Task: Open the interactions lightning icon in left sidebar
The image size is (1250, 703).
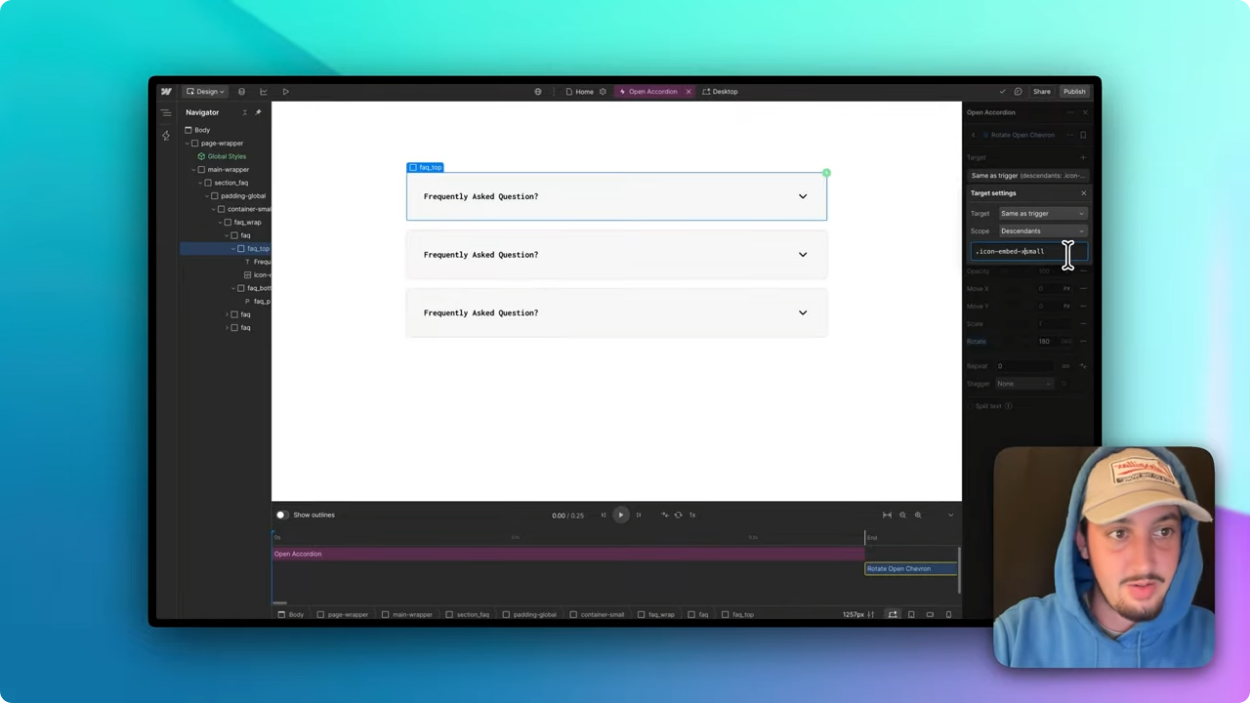Action: click(x=166, y=135)
